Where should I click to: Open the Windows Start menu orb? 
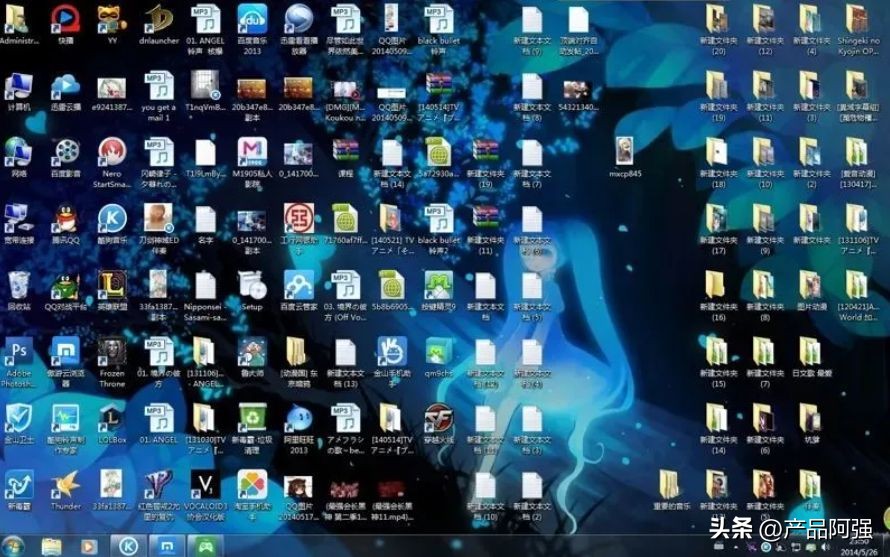pos(14,546)
